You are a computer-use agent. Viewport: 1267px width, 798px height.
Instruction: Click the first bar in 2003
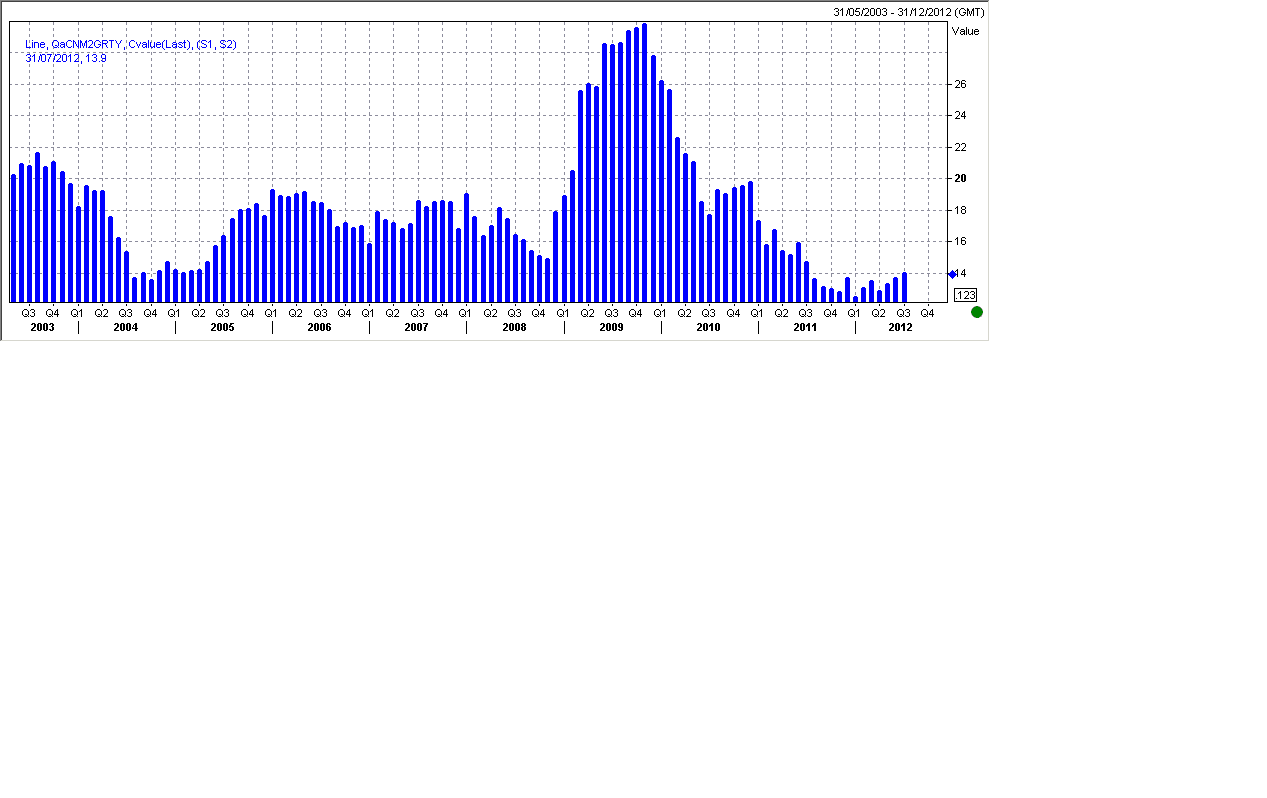[14, 238]
